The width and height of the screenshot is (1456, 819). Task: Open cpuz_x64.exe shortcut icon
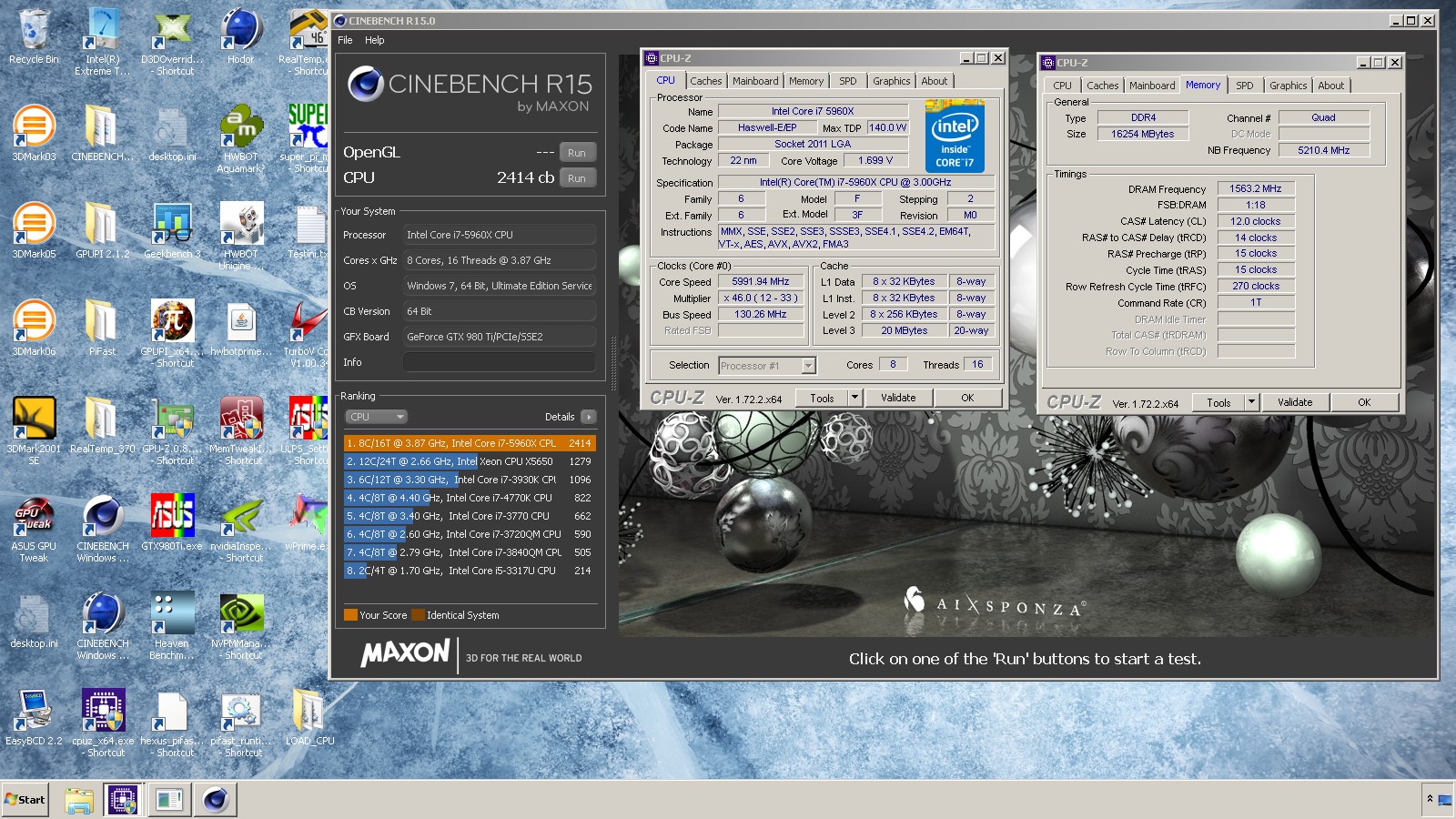tap(102, 723)
